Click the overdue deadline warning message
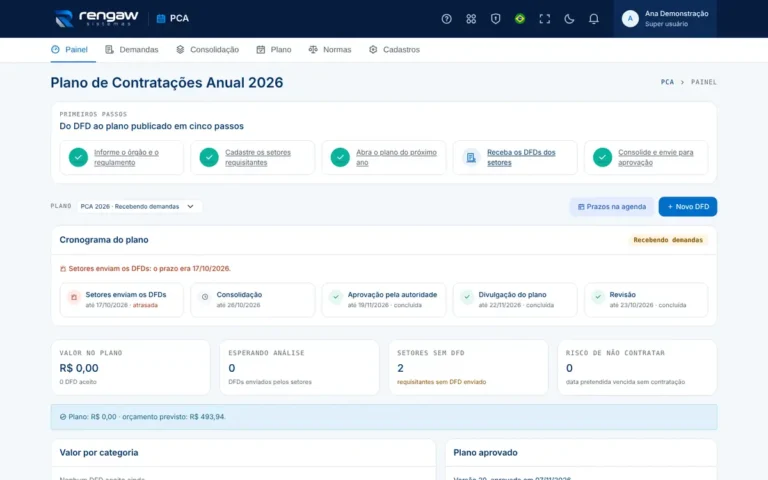This screenshot has height=480, width=768. (145, 268)
